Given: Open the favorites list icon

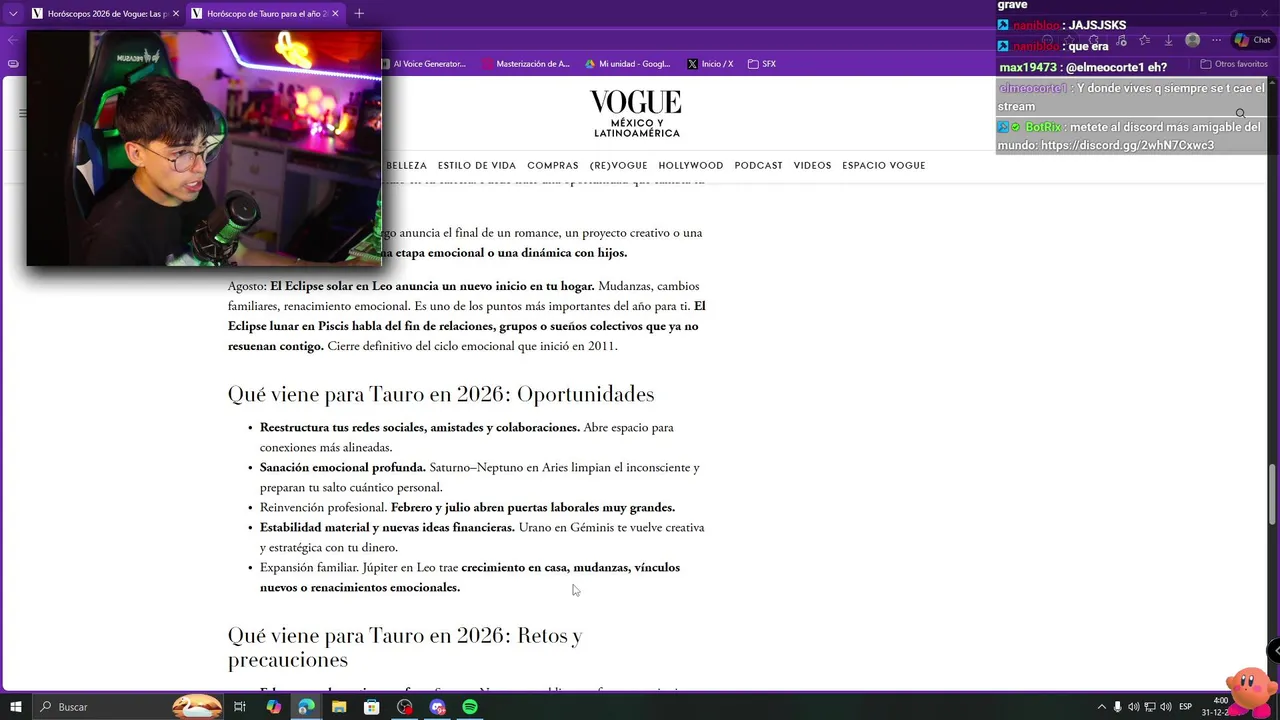Looking at the screenshot, I should 1144,40.
